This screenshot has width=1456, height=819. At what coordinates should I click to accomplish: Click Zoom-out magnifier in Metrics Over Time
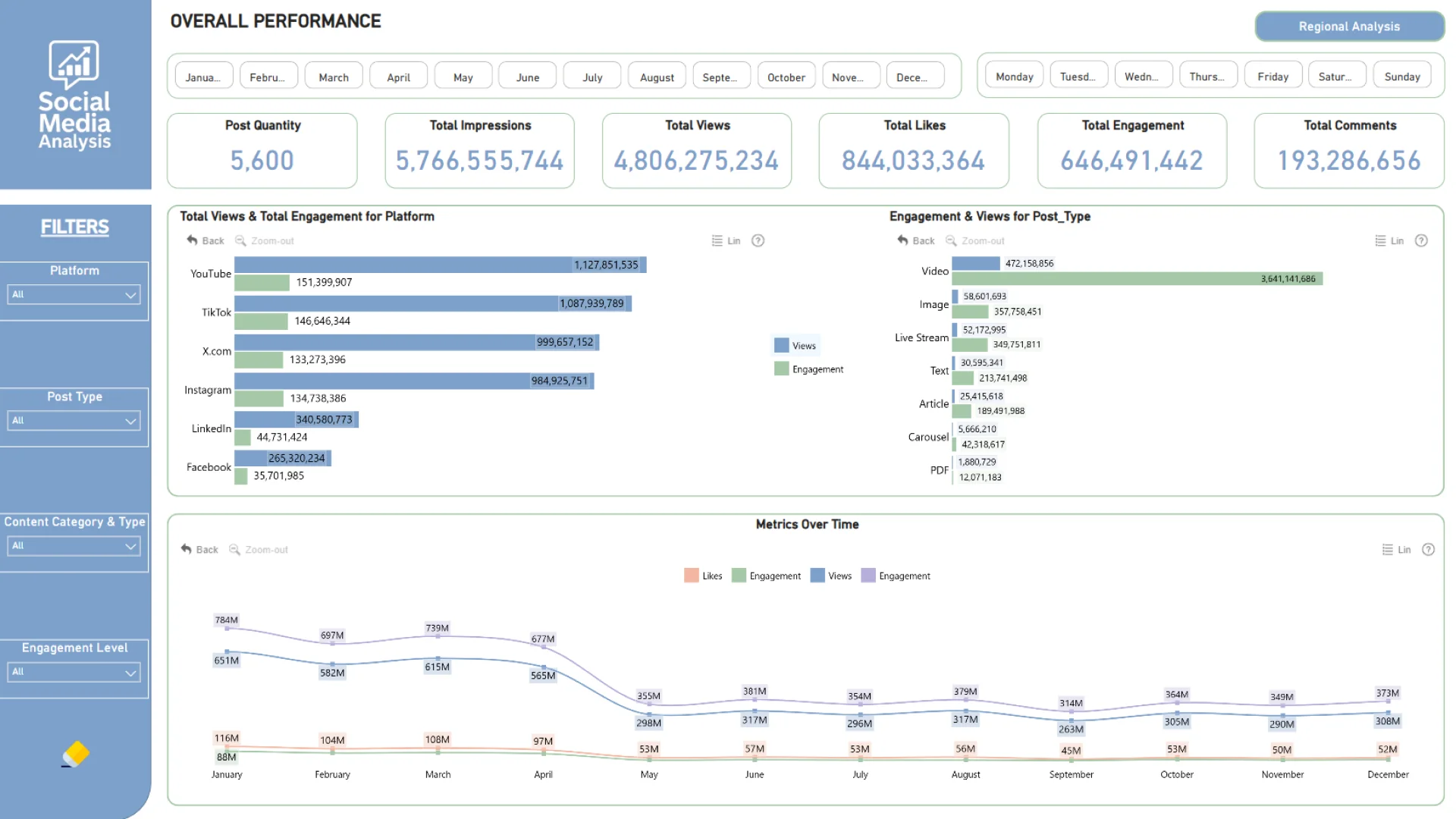point(234,549)
